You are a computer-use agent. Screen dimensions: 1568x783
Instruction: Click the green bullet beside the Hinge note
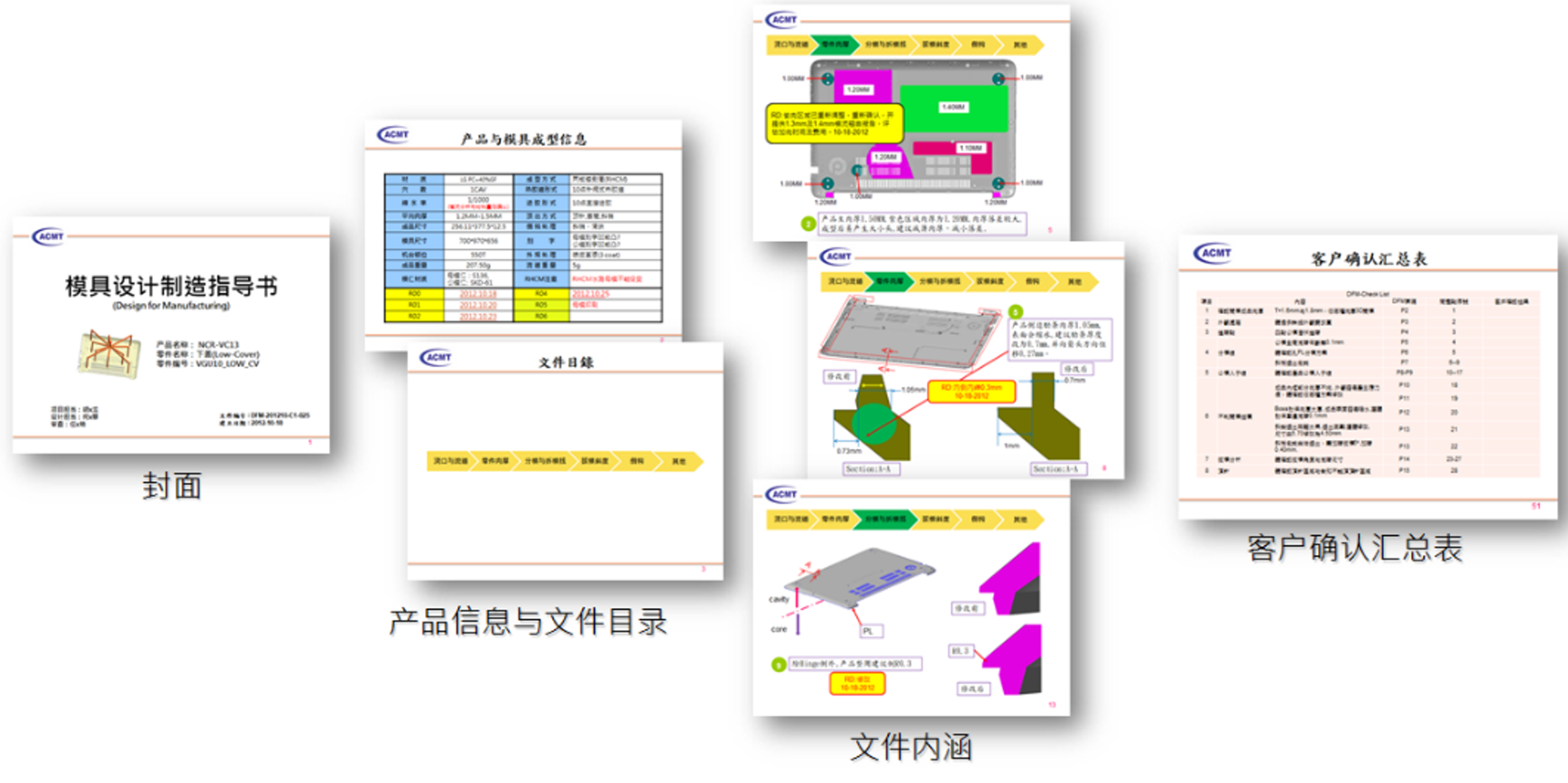tap(779, 665)
